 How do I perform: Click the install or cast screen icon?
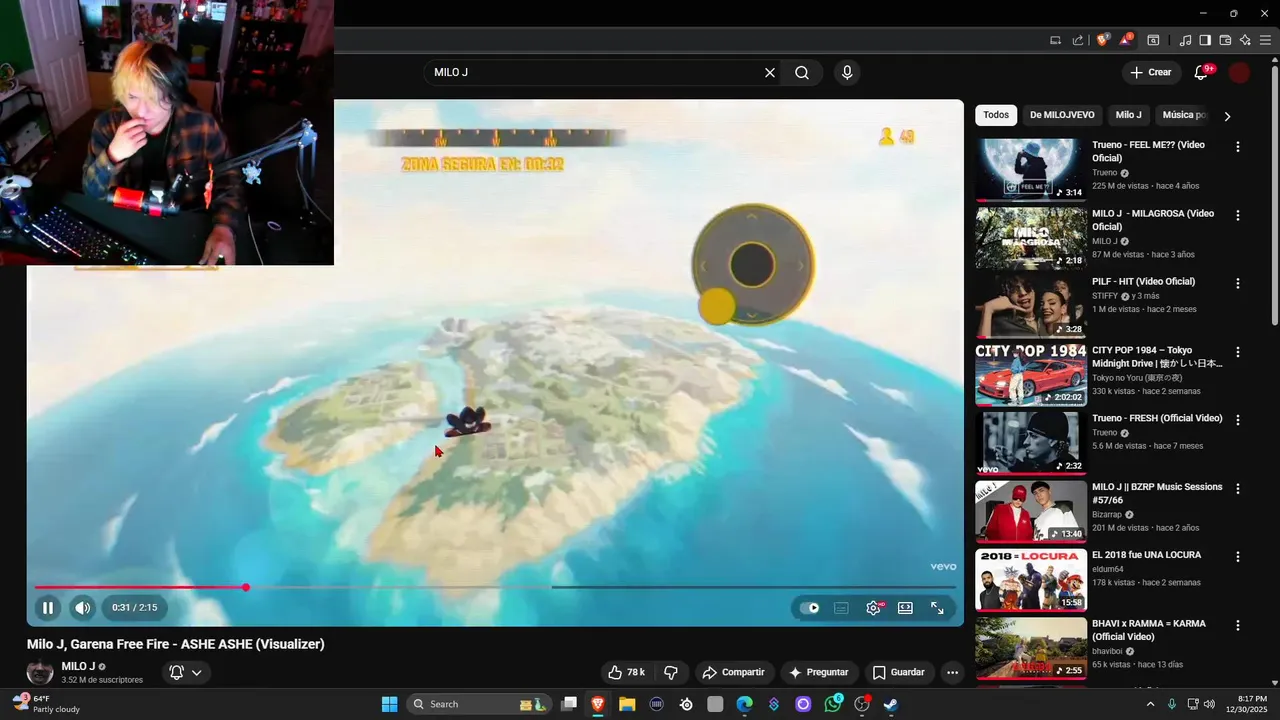point(1055,40)
